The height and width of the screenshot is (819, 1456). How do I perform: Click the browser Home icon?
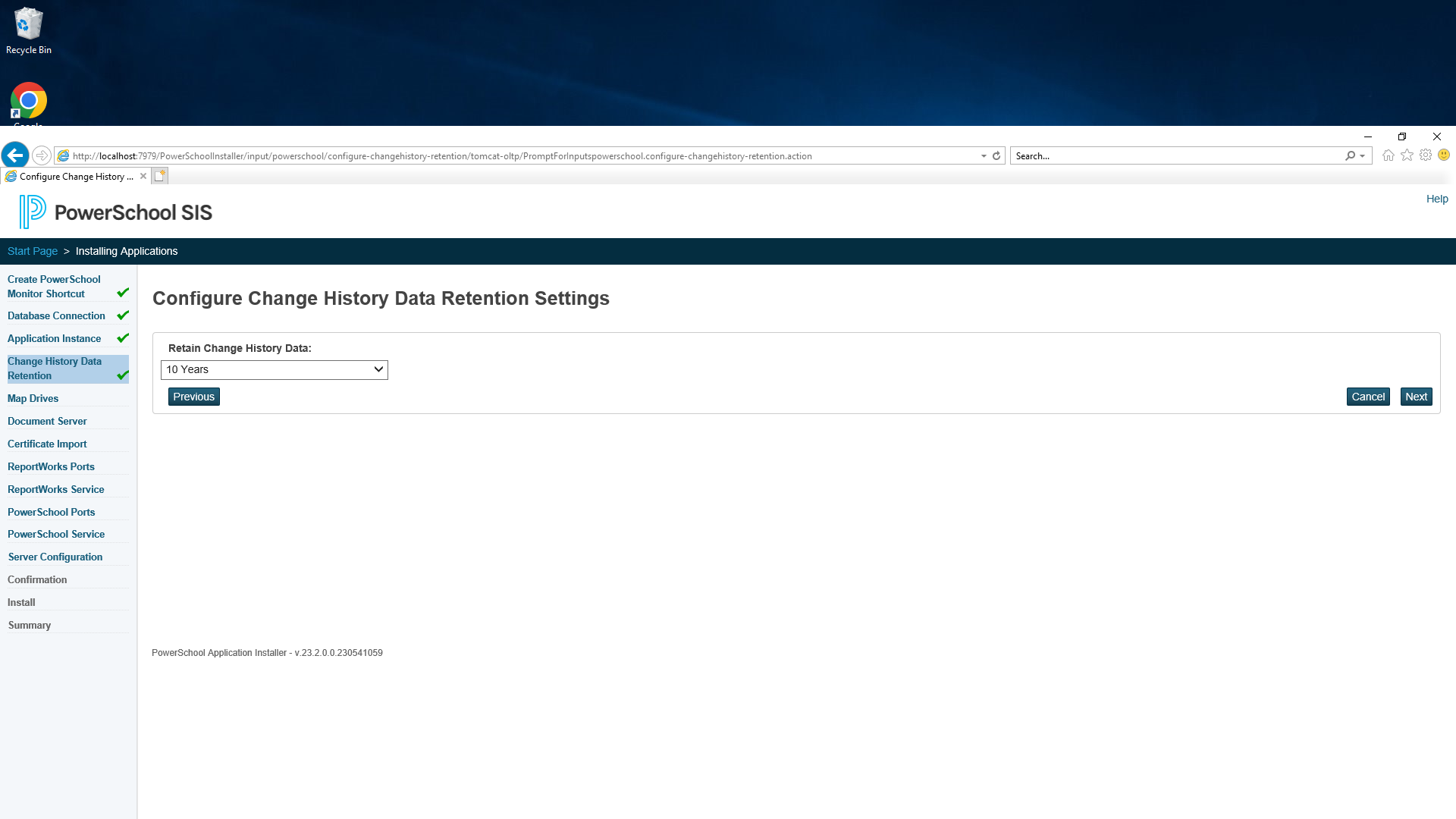click(x=1389, y=155)
